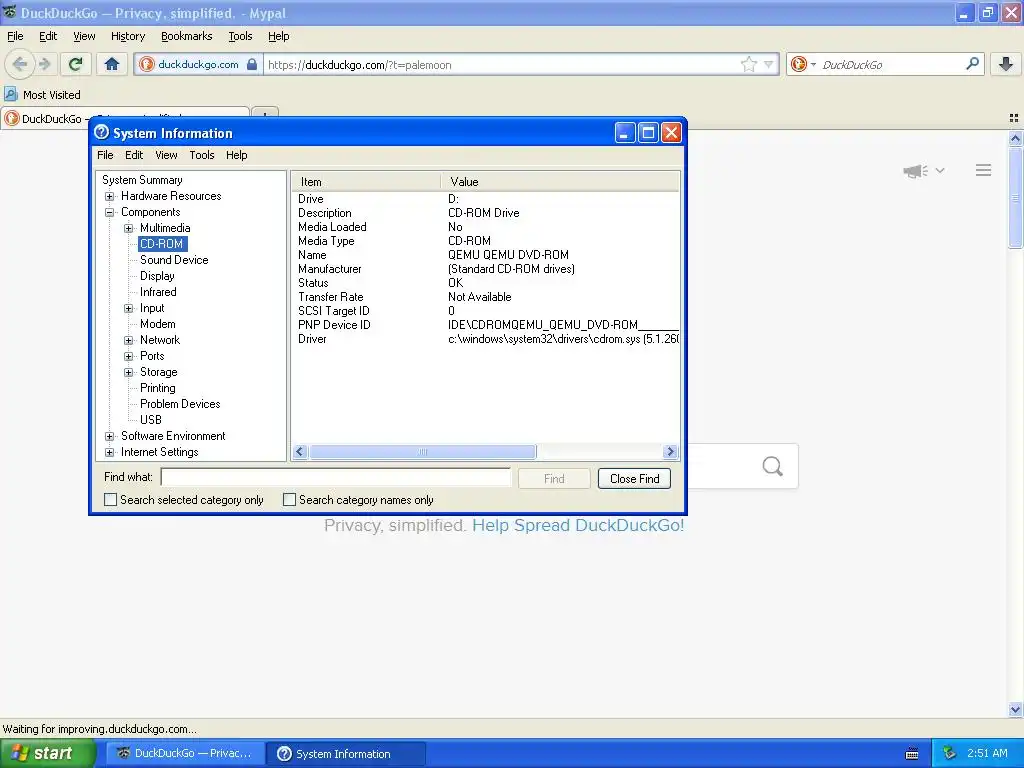This screenshot has height=768, width=1024.
Task: Click the network tray icon in taskbar
Action: (949, 753)
